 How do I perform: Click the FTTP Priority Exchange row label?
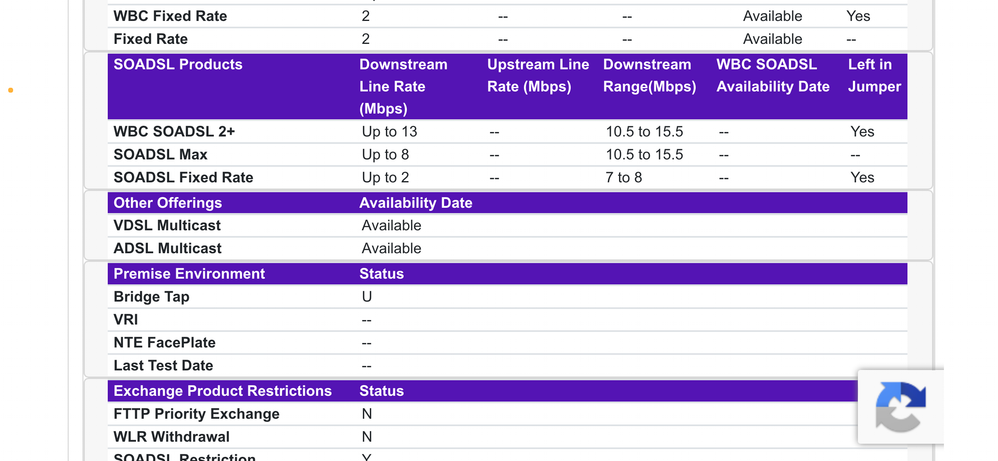(196, 414)
